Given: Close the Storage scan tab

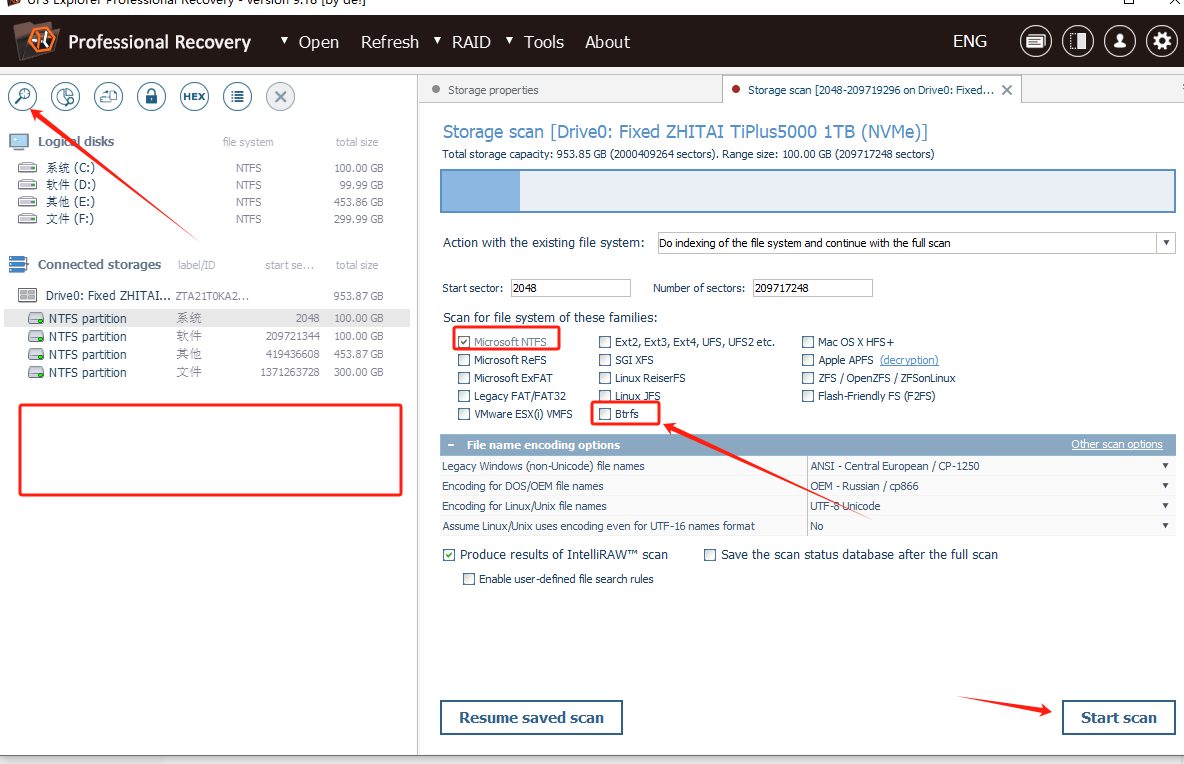Looking at the screenshot, I should (1007, 90).
